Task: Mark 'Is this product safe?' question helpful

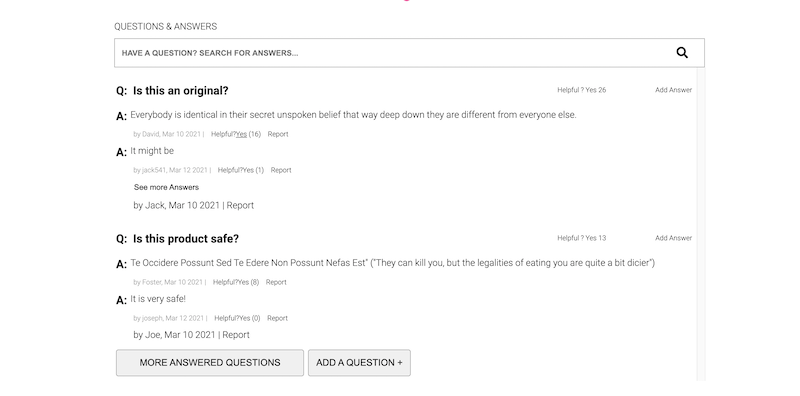Action: click(591, 238)
